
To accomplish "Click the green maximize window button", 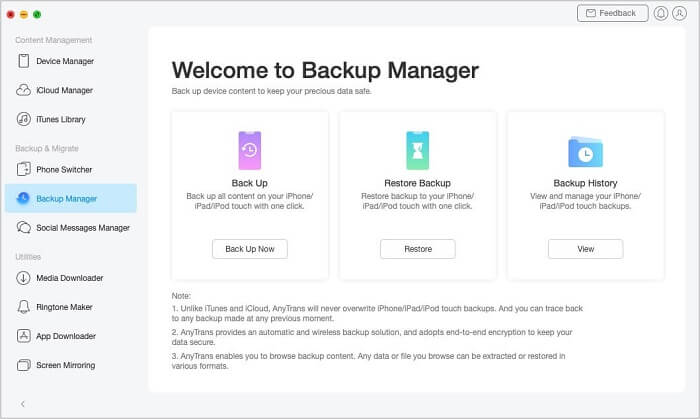I will click(x=37, y=14).
